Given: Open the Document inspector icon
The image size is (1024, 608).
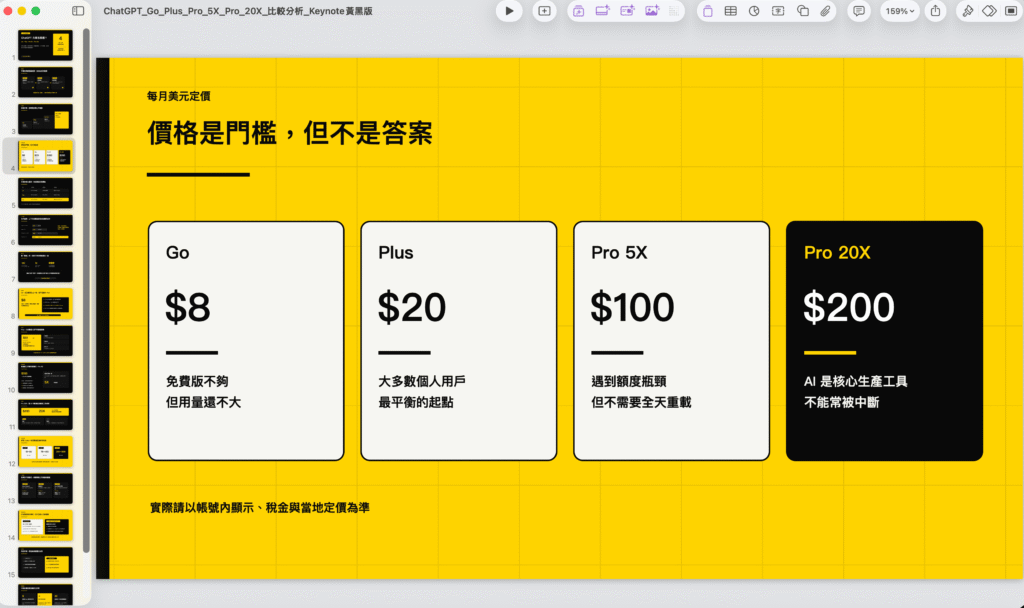Looking at the screenshot, I should coord(1011,11).
